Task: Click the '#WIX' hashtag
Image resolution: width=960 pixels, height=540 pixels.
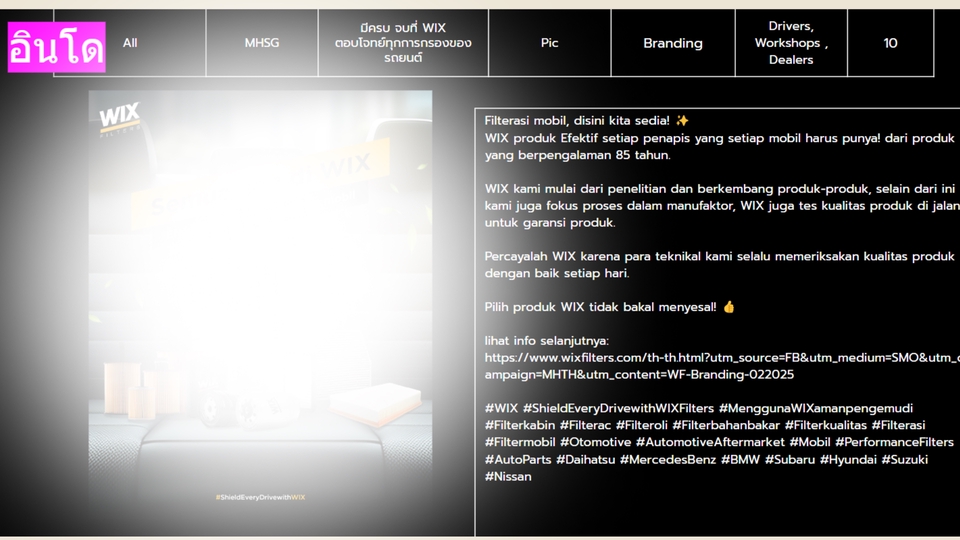Action: (501, 408)
